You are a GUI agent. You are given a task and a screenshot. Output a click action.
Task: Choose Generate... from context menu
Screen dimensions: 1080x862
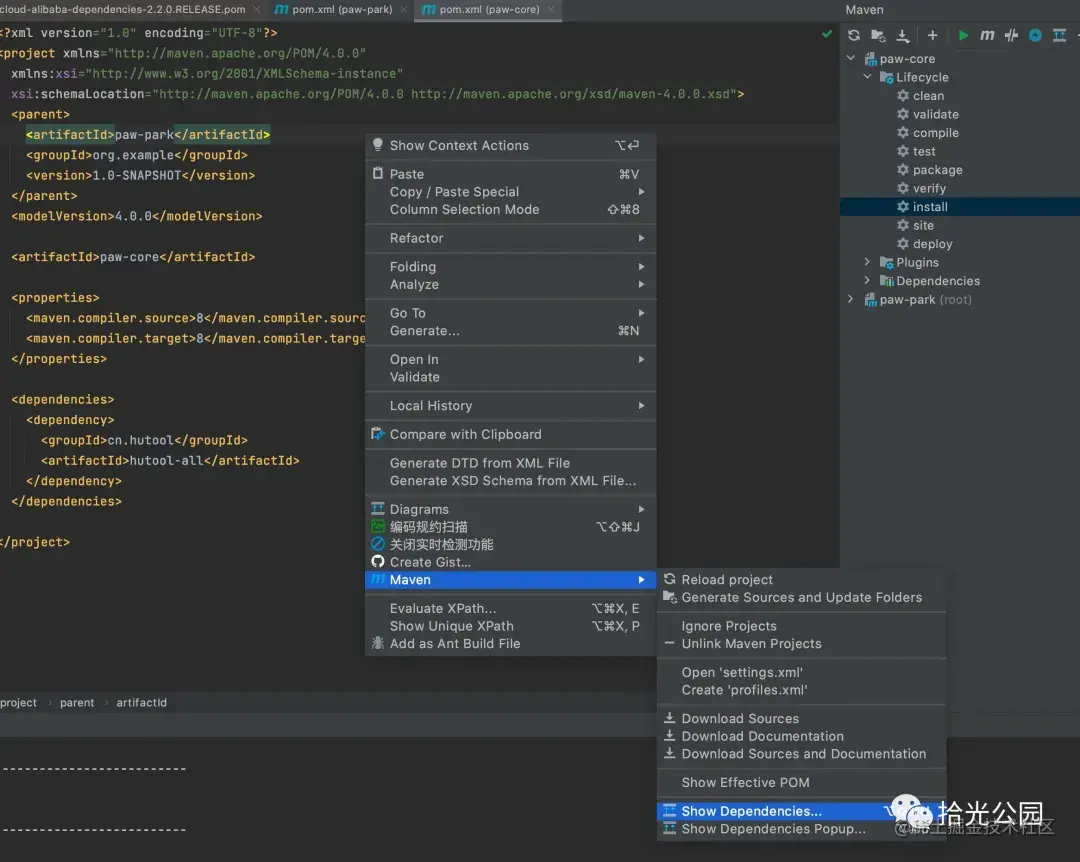(510, 331)
